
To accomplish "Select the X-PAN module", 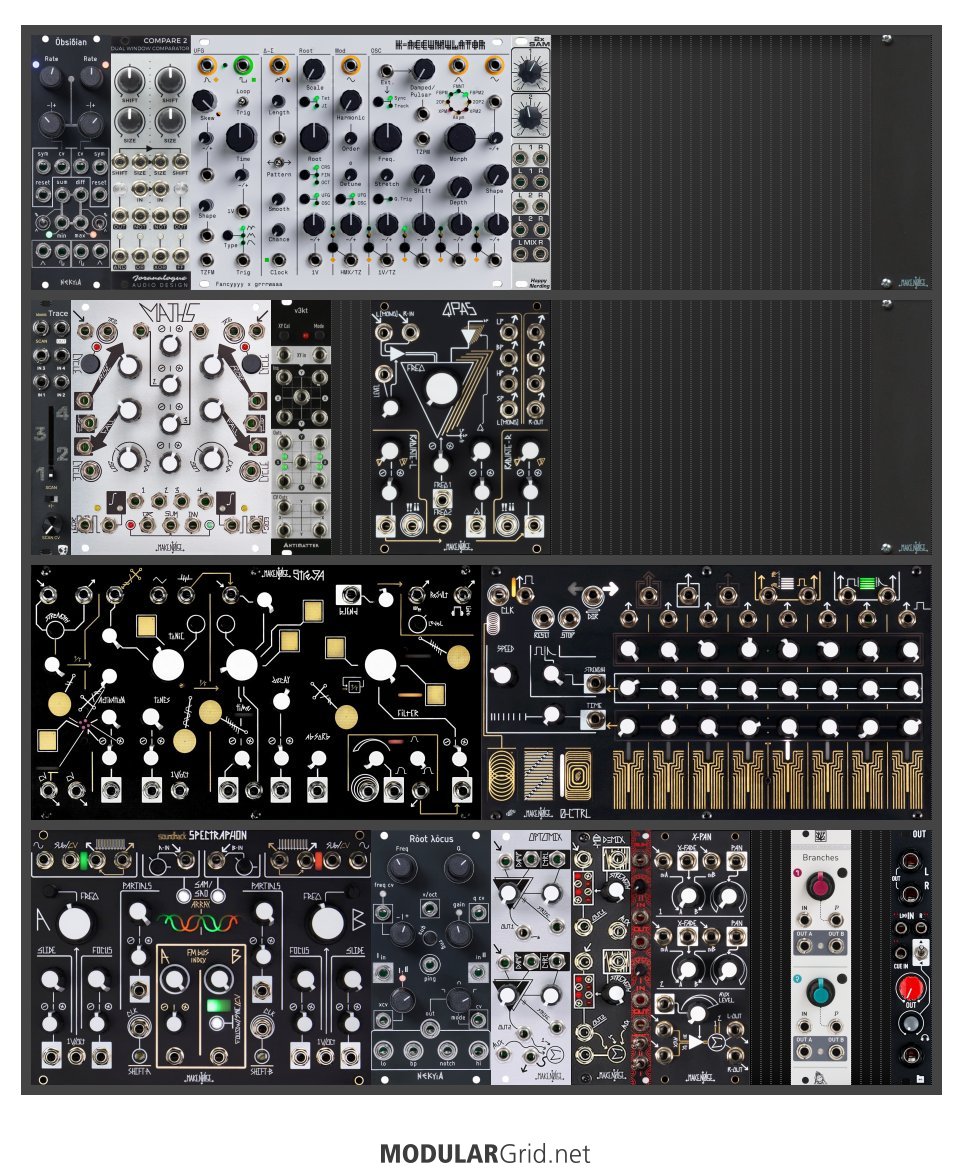I will [x=701, y=957].
